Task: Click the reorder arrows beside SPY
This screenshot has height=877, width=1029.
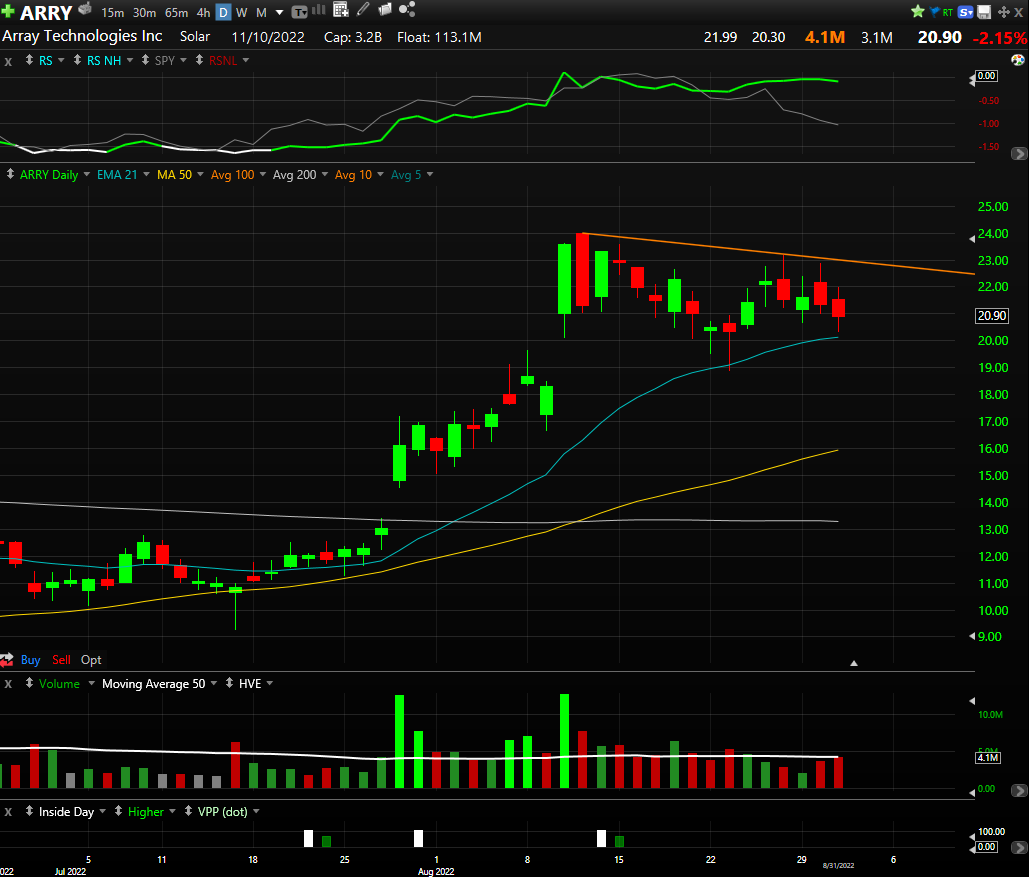Action: [x=146, y=60]
